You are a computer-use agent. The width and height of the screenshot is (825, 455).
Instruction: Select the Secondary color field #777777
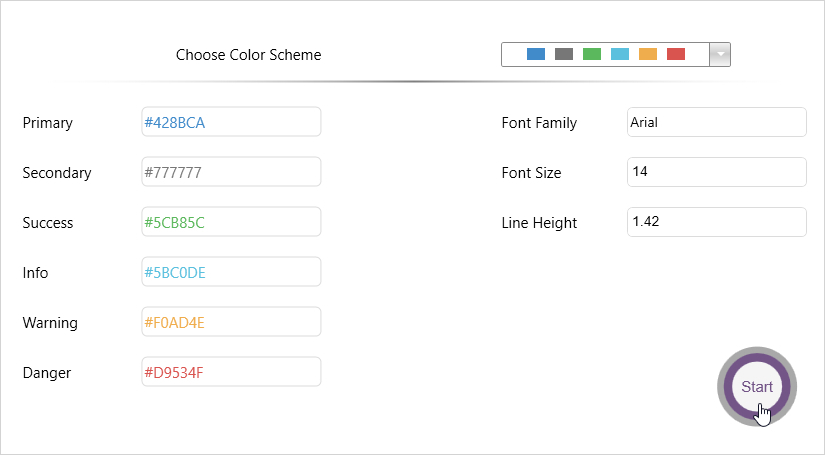coord(231,172)
